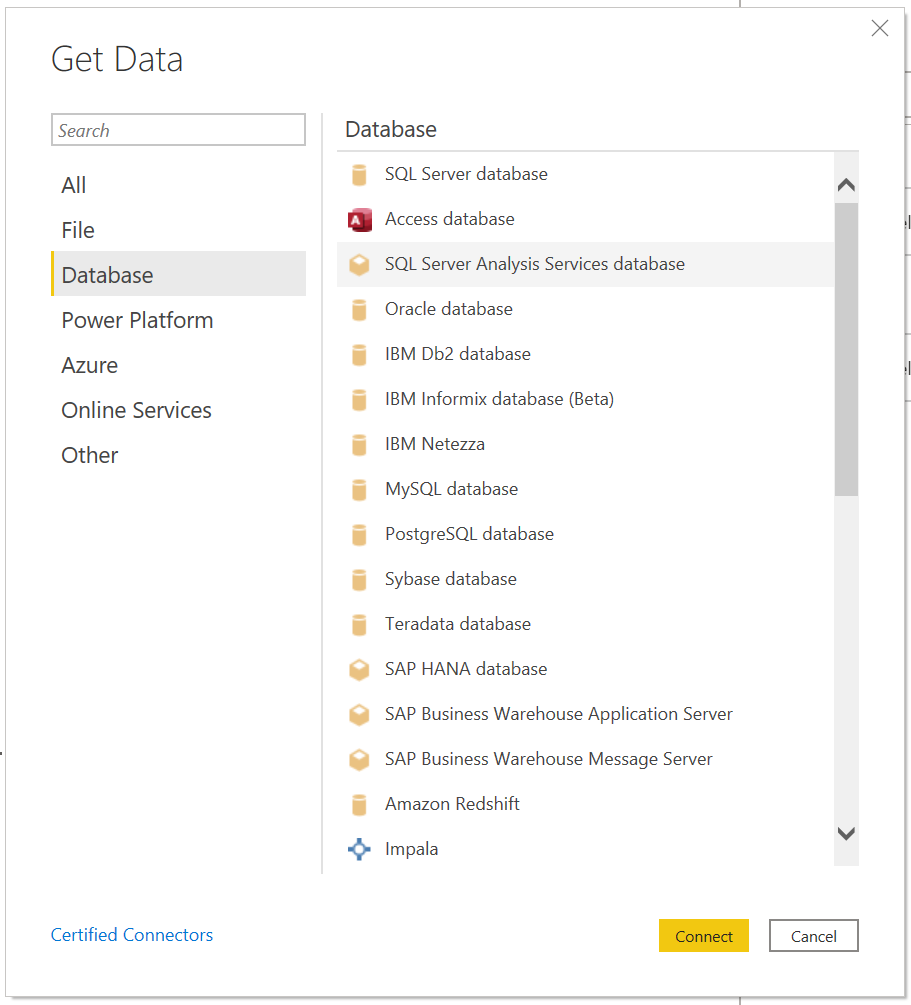Click the blue Impala connector icon
Image resolution: width=911 pixels, height=1005 pixels.
[359, 850]
